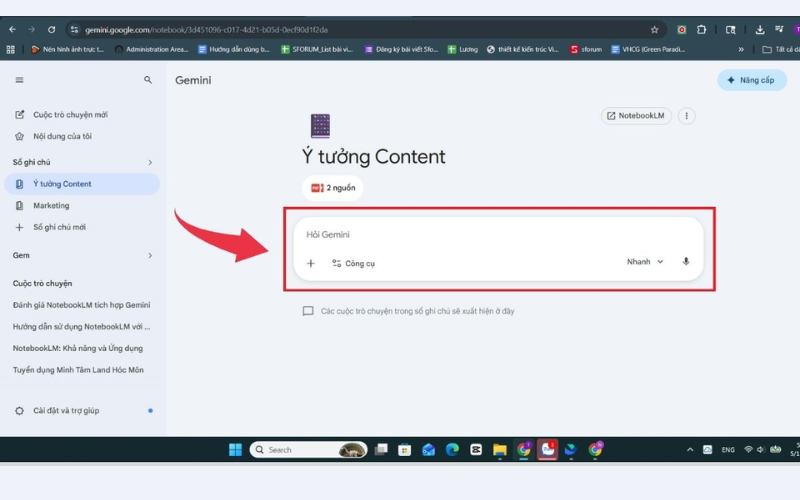Go forward in the browser history
The width and height of the screenshot is (800, 500).
coord(32,30)
